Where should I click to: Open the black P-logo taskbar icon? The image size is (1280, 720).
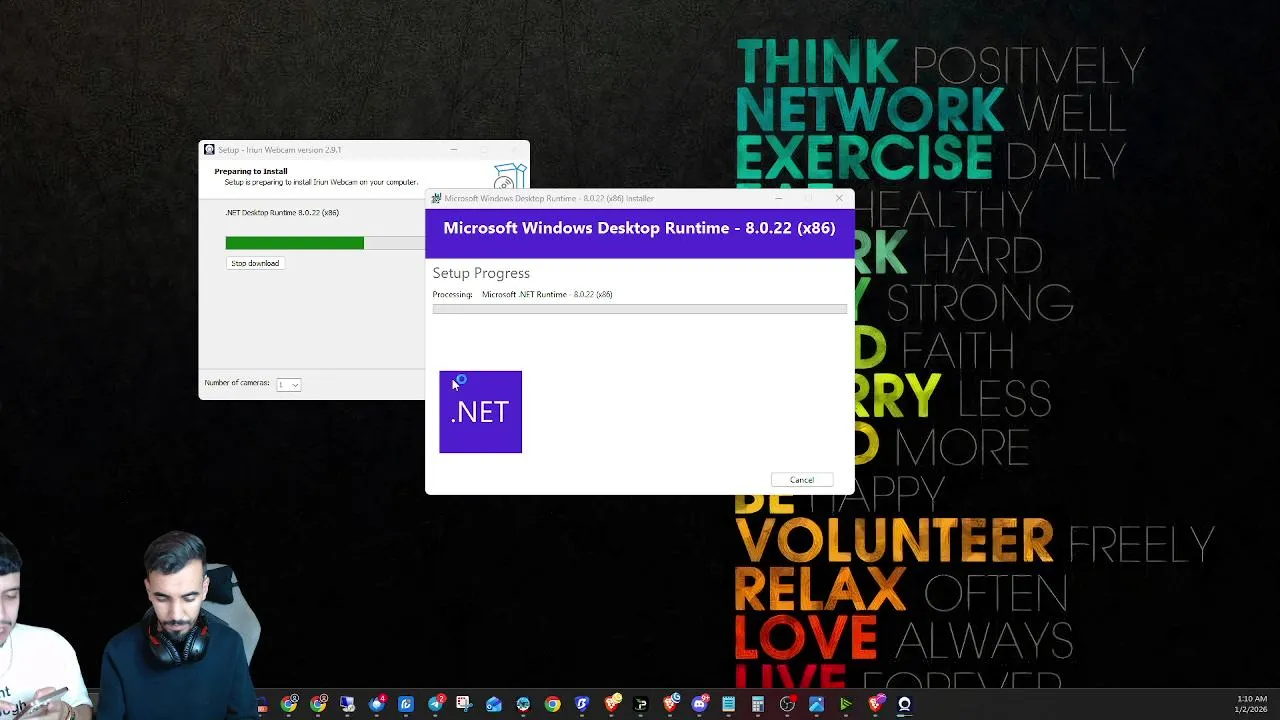[641, 704]
